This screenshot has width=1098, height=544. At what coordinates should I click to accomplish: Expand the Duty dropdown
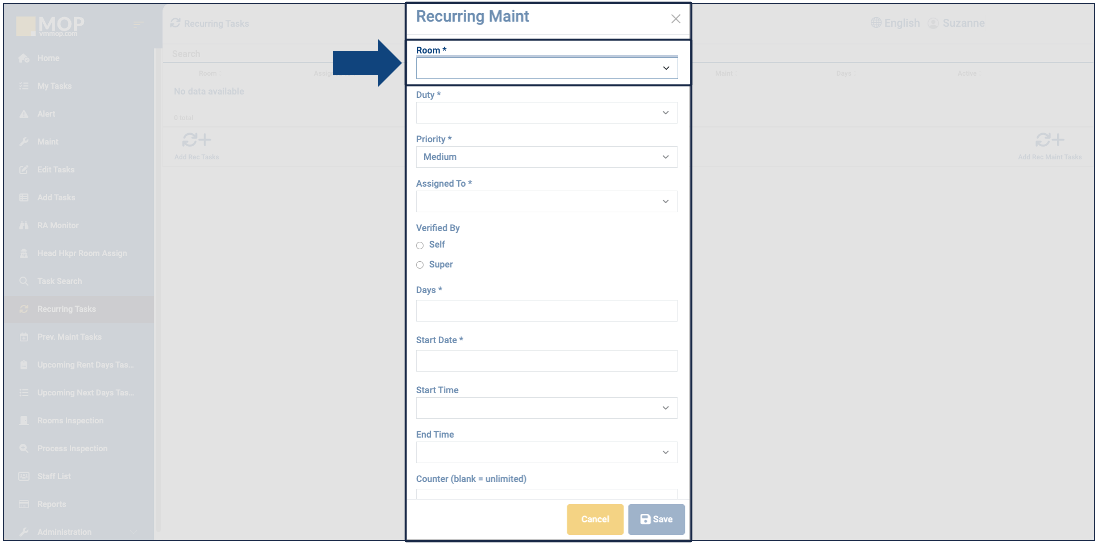pyautogui.click(x=546, y=113)
